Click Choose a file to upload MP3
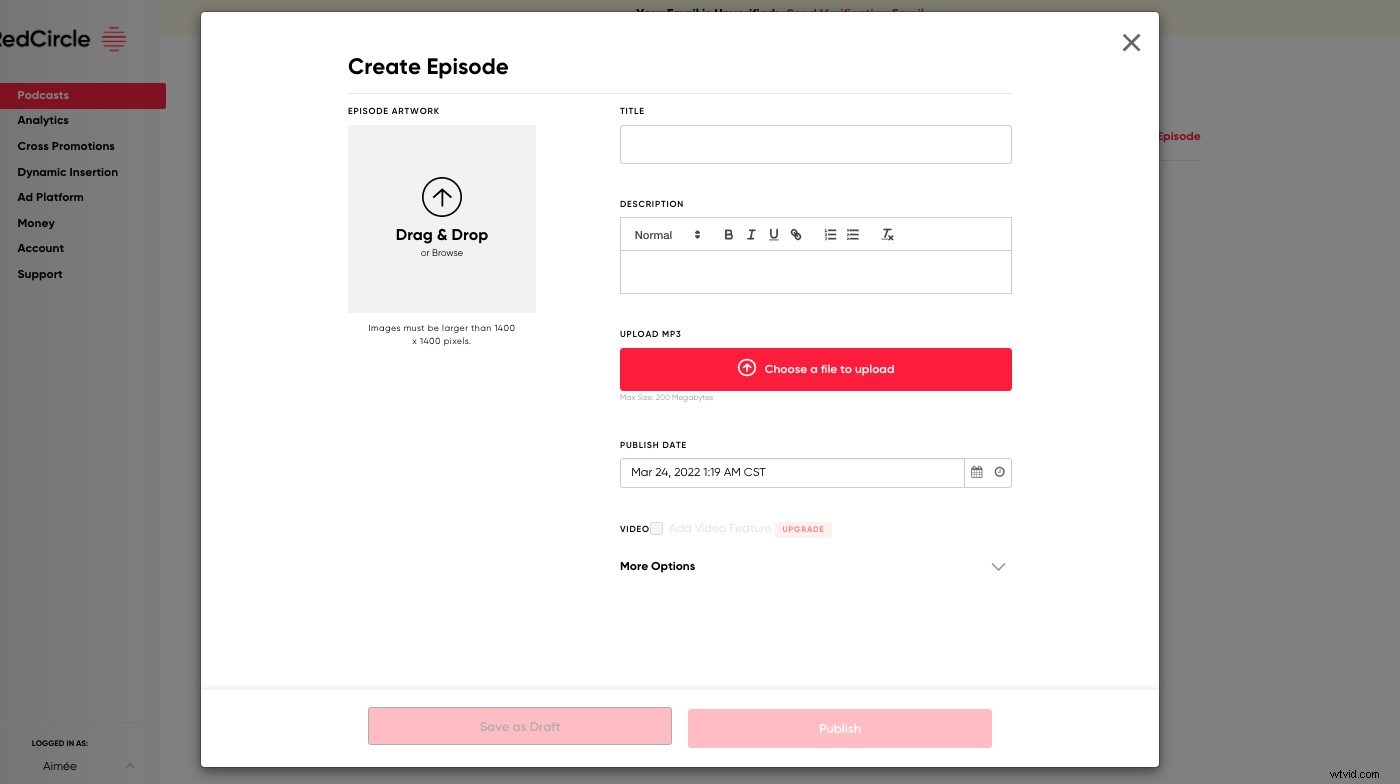Screen dimensions: 1400x784 click(x=816, y=369)
